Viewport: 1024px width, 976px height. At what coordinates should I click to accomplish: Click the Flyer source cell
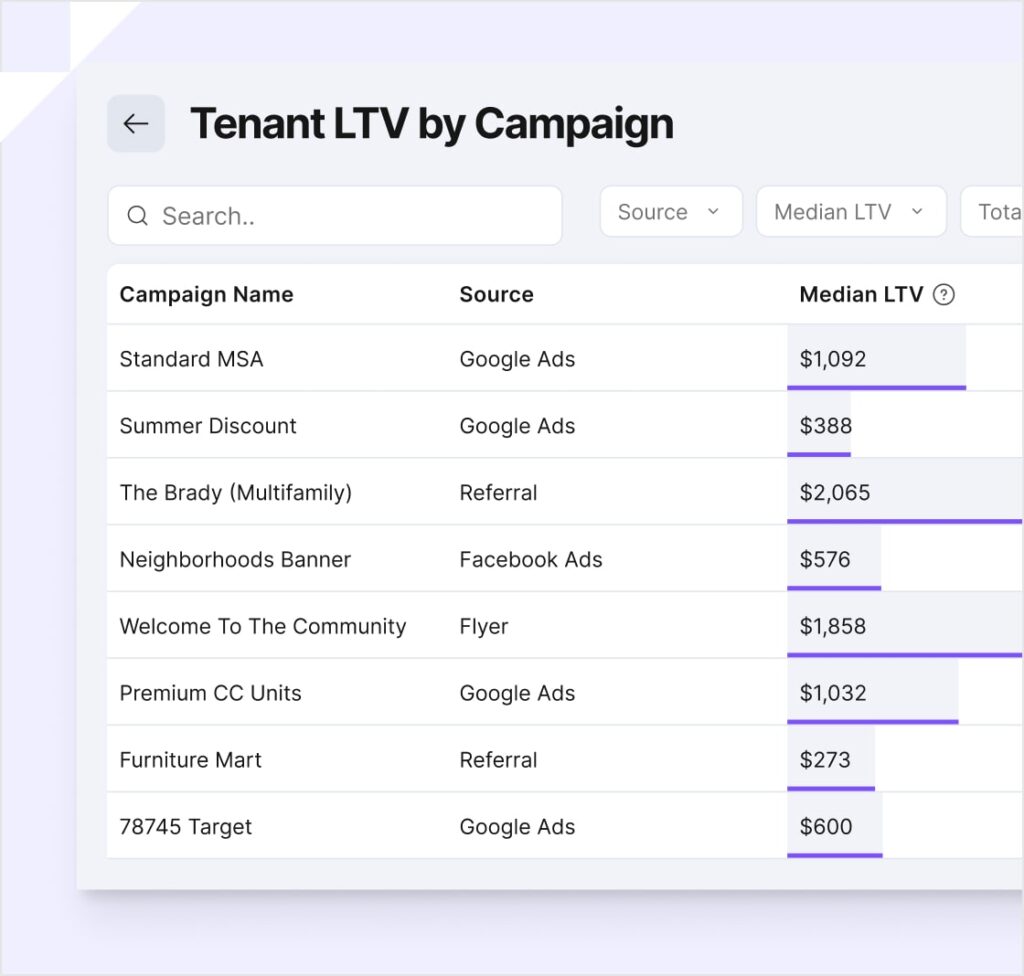pyautogui.click(x=484, y=626)
